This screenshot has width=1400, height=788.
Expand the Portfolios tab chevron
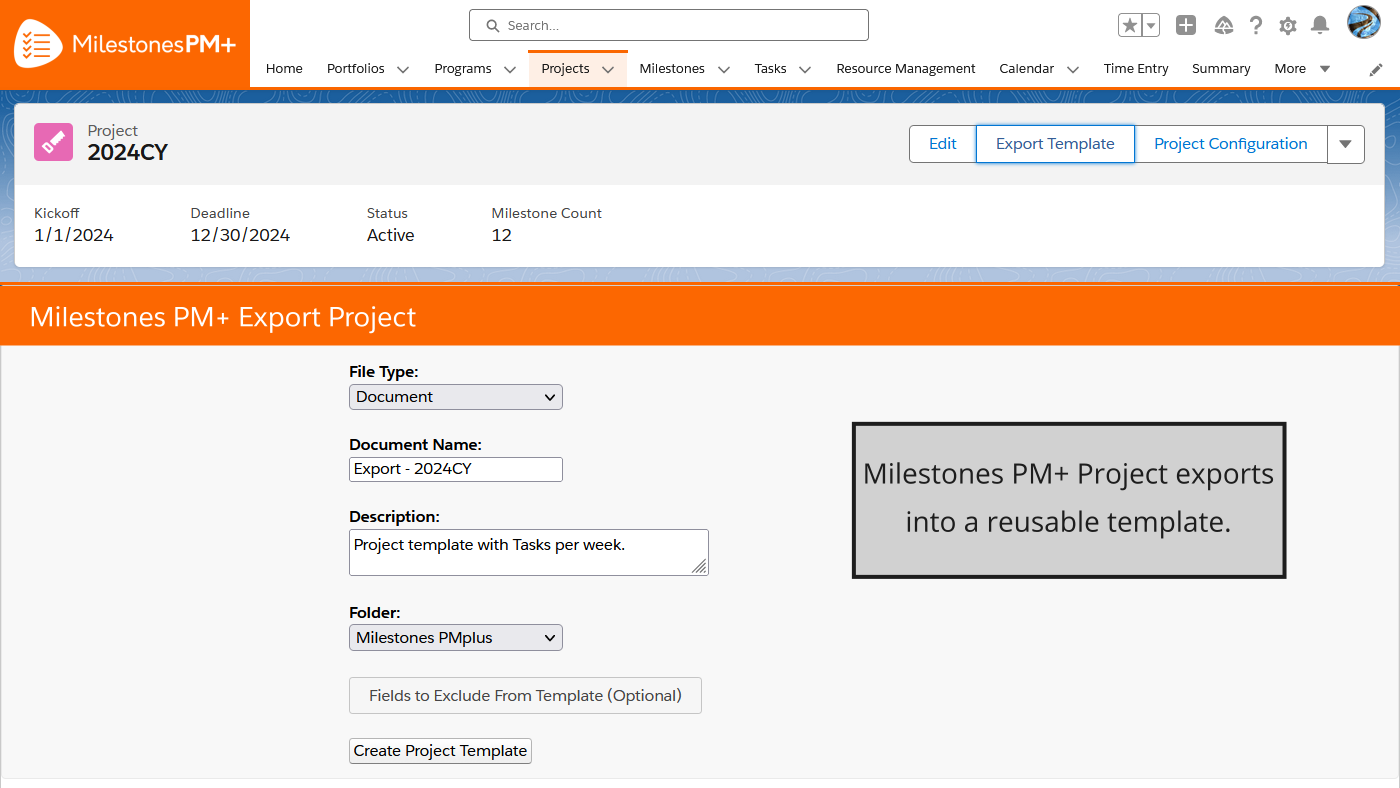[403, 70]
